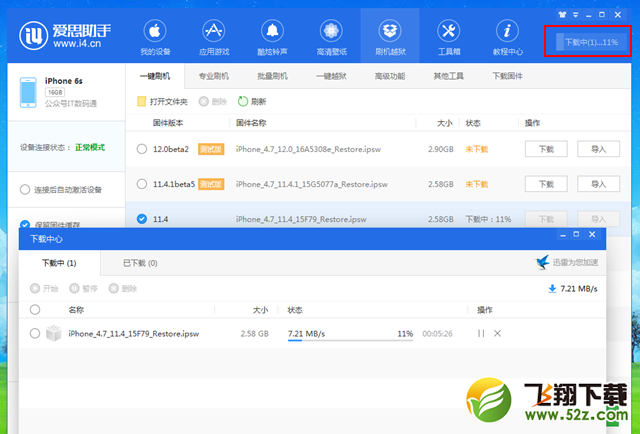Select the iPhone_4.7_11.4_15F79_Restore.ipsw download row radio

(35, 334)
